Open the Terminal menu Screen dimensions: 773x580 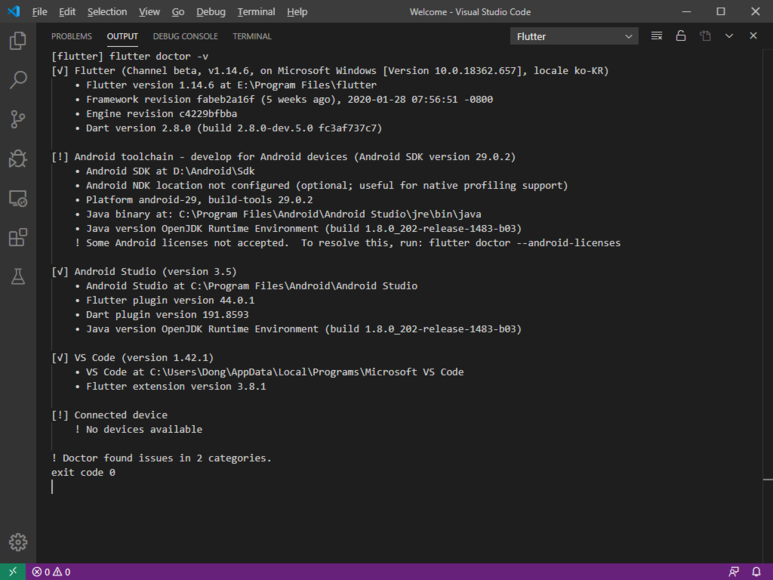[256, 12]
